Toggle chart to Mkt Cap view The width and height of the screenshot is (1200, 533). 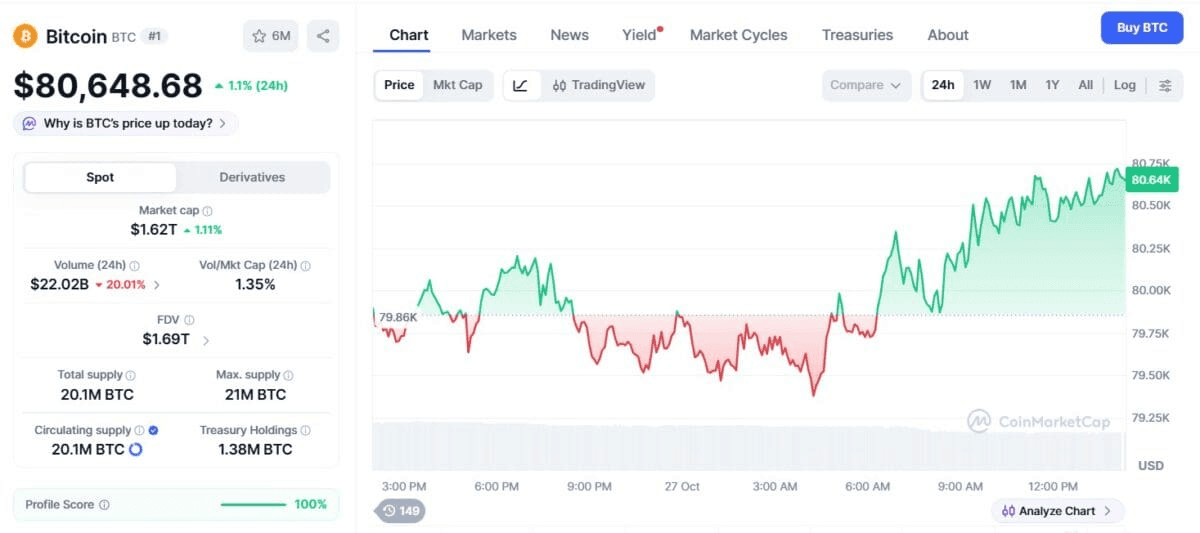[457, 85]
